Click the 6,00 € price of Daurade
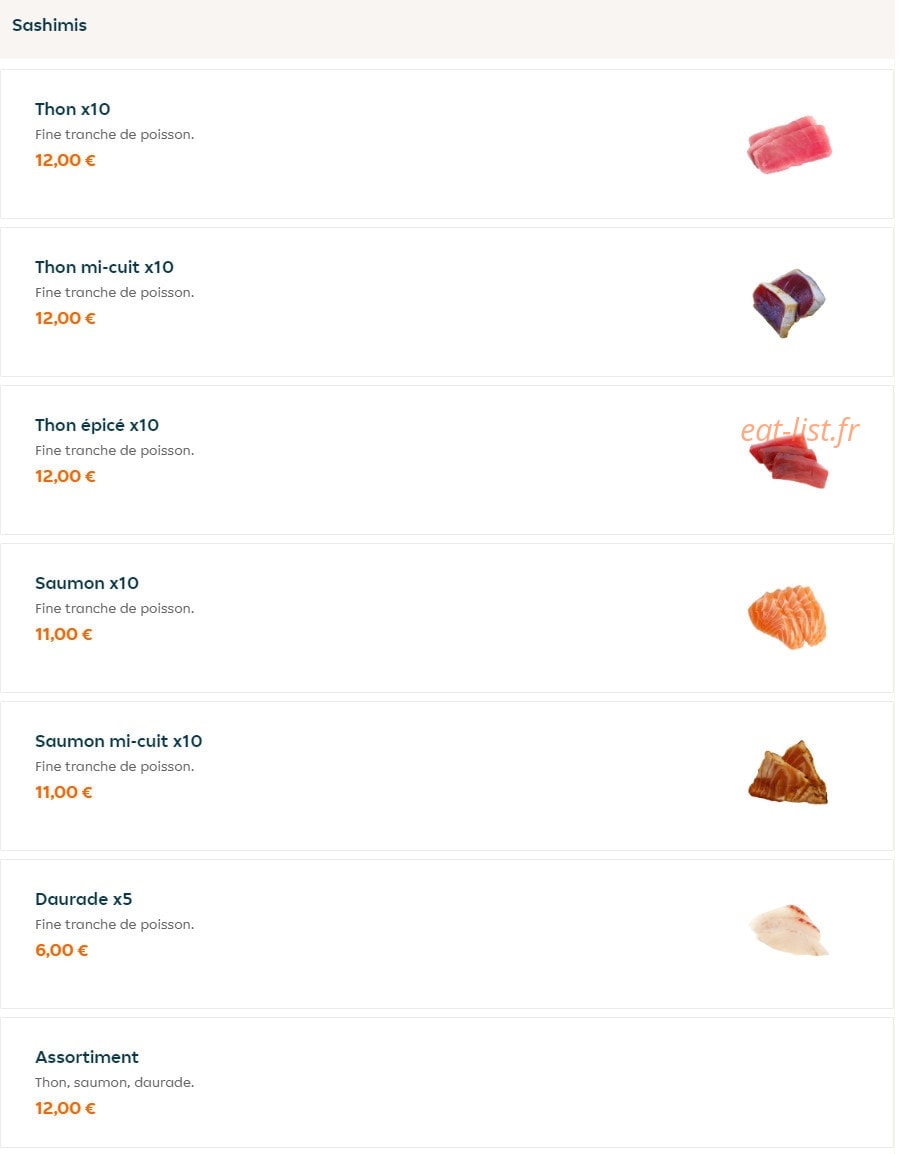 pyautogui.click(x=62, y=950)
